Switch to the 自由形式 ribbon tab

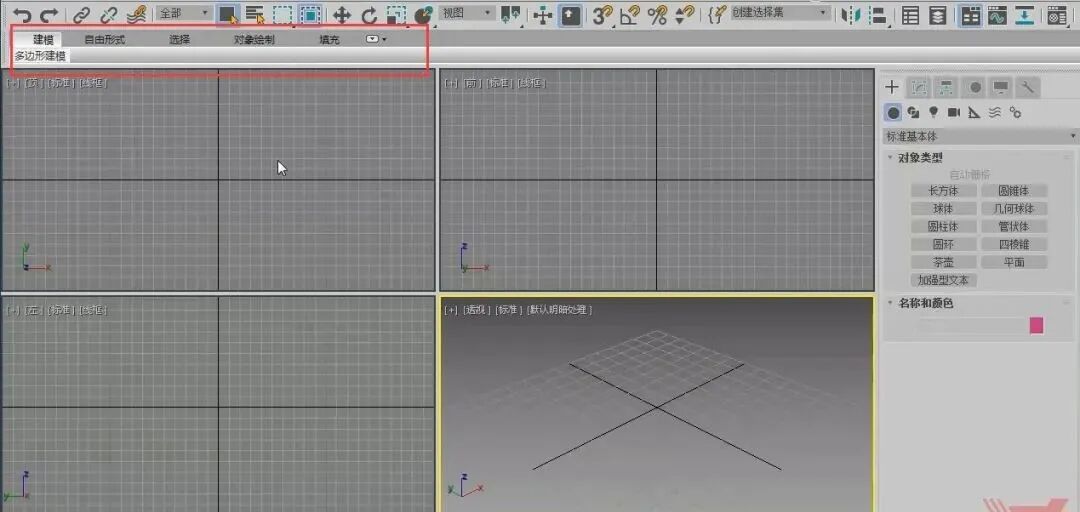click(x=105, y=40)
